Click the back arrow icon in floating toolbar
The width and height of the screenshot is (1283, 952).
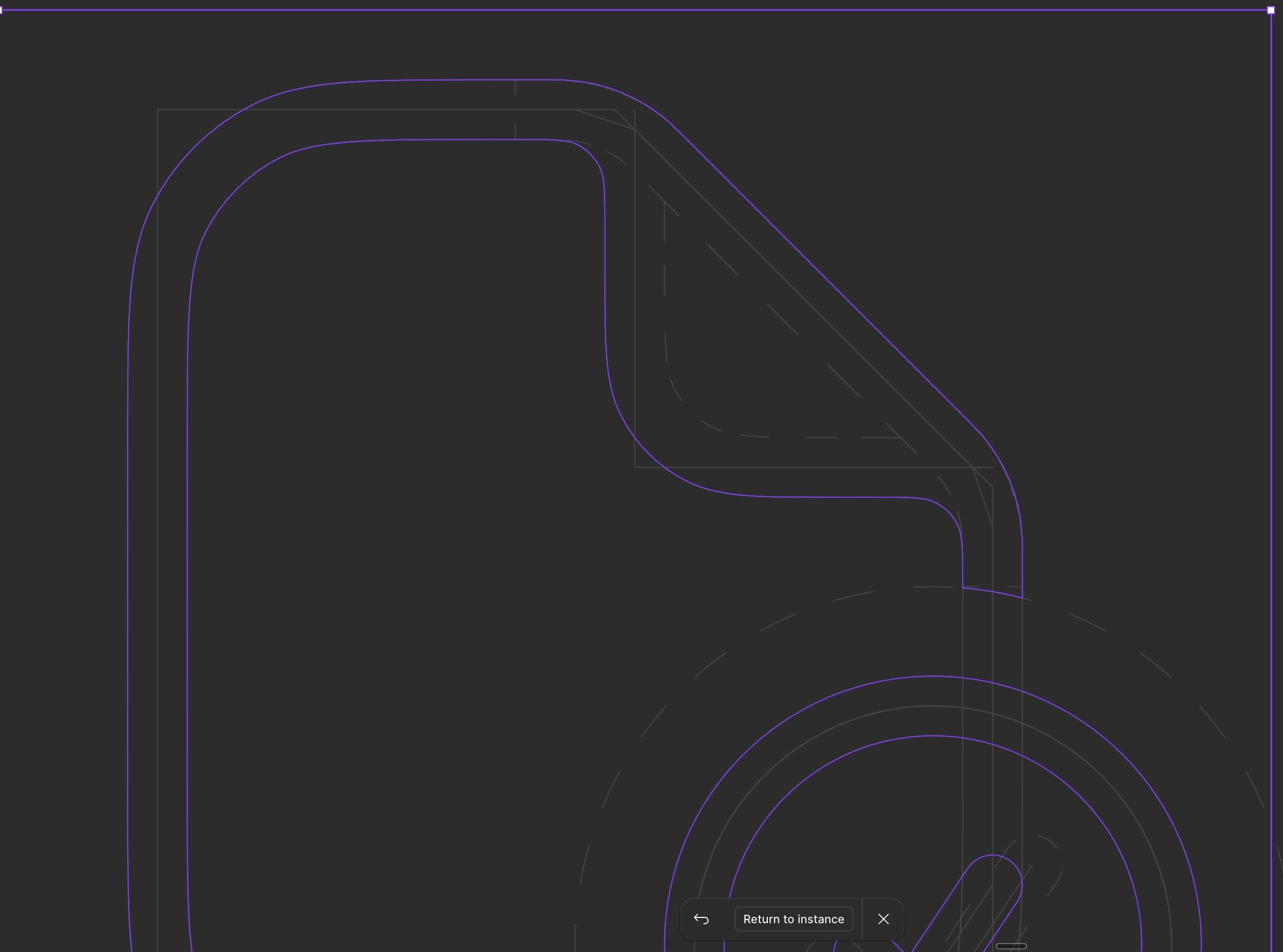point(701,919)
